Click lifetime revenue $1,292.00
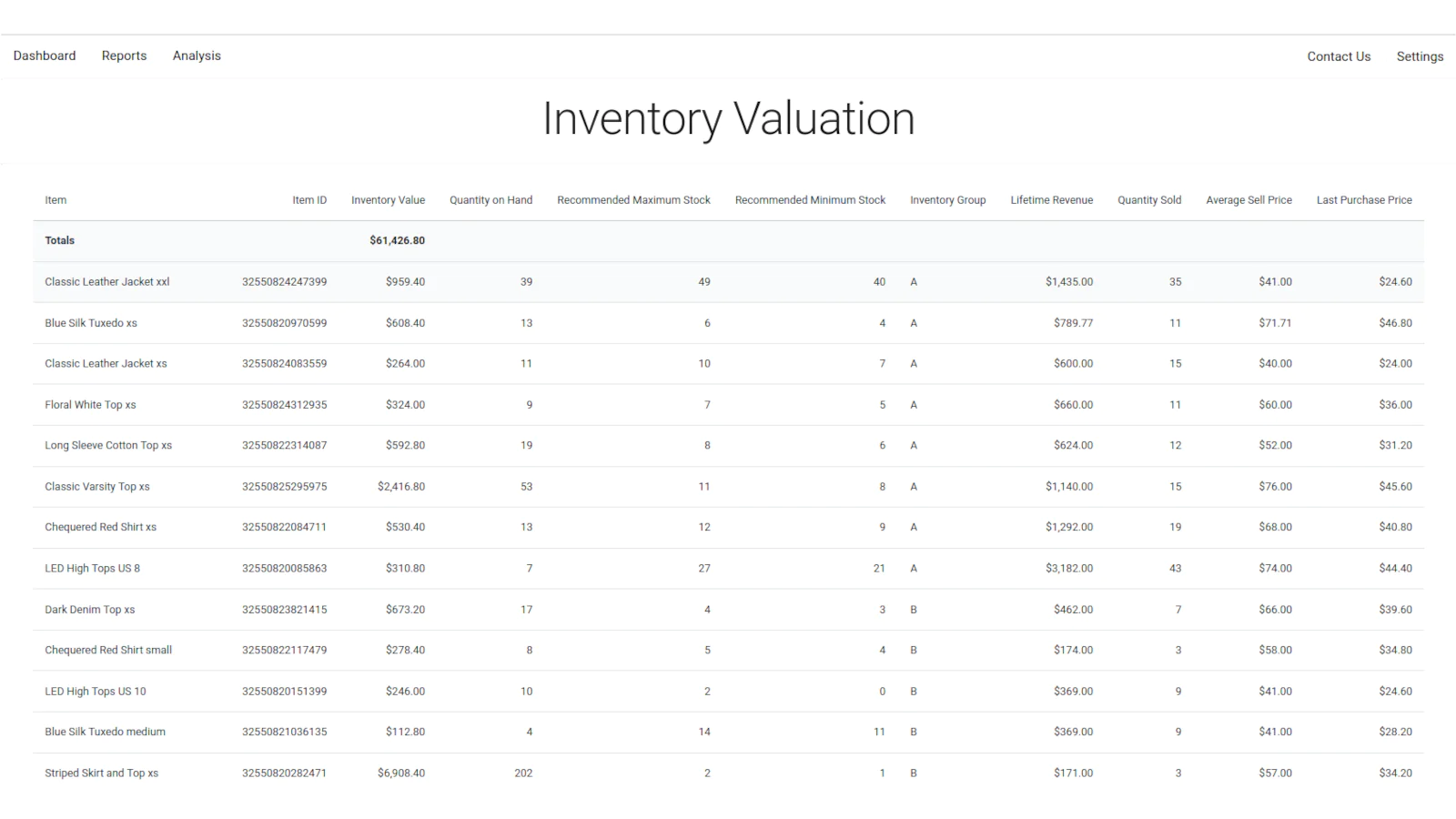Screen dimensions: 1456x819 (x=1069, y=528)
